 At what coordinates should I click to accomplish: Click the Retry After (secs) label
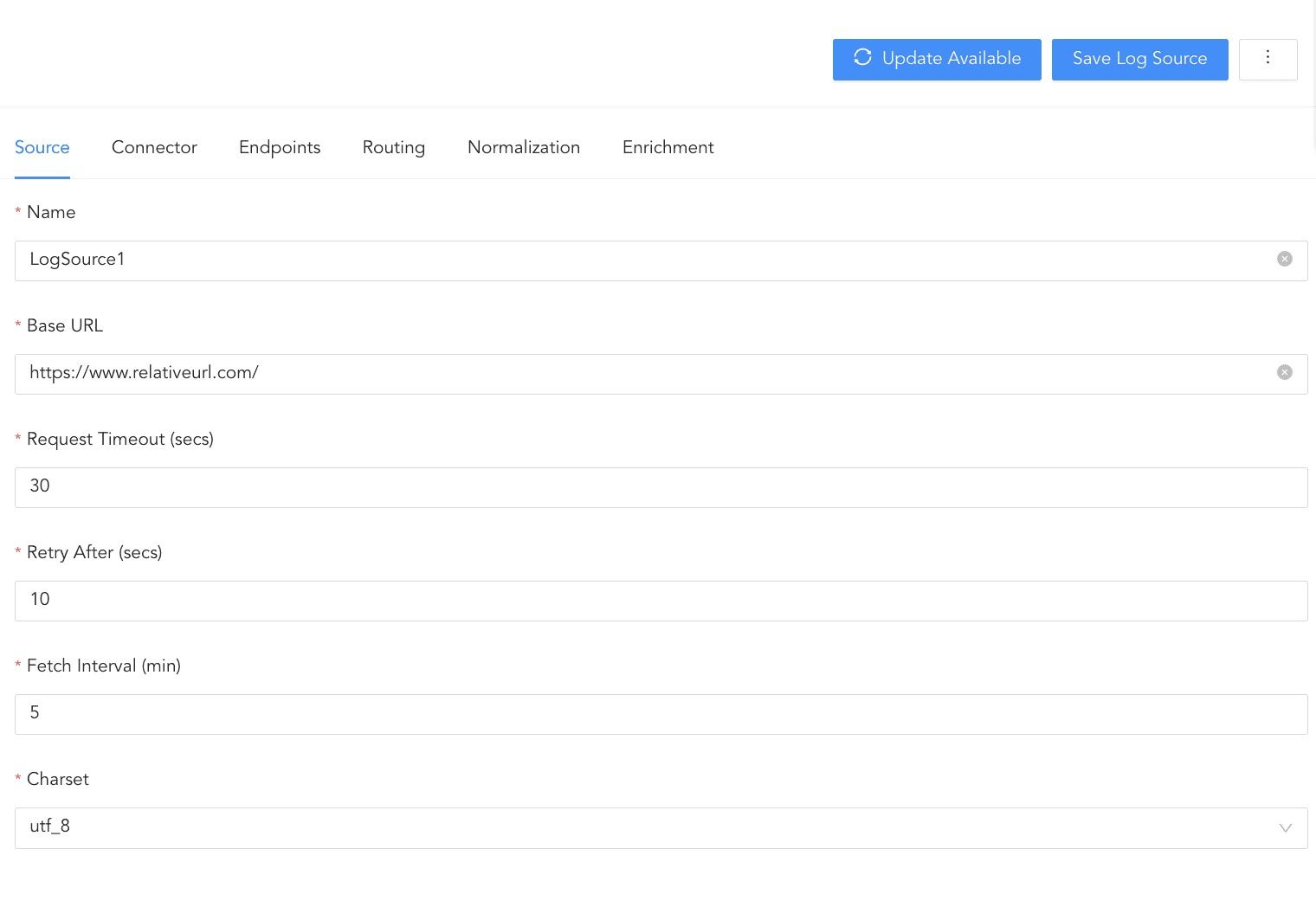coord(94,552)
